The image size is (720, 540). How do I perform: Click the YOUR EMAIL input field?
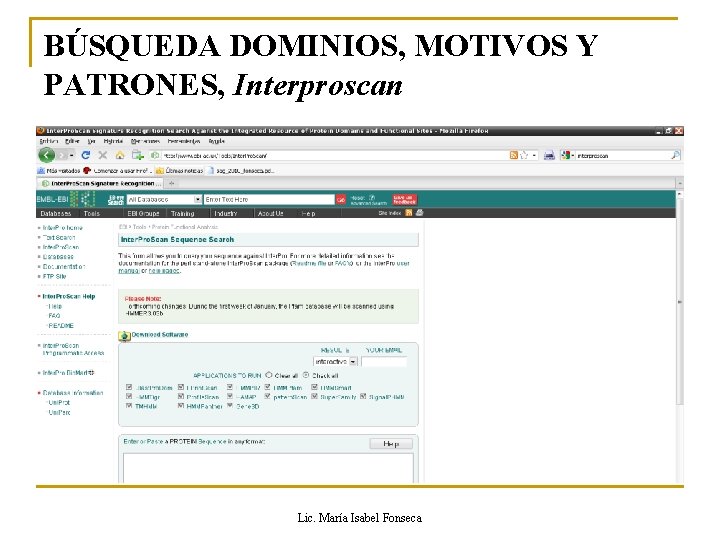click(x=384, y=362)
